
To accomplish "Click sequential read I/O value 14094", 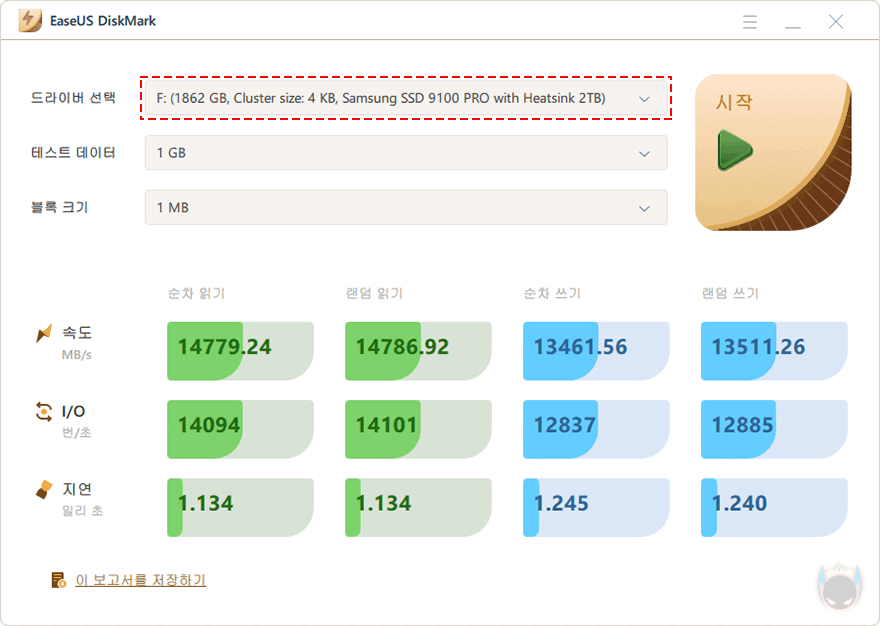I will click(209, 425).
